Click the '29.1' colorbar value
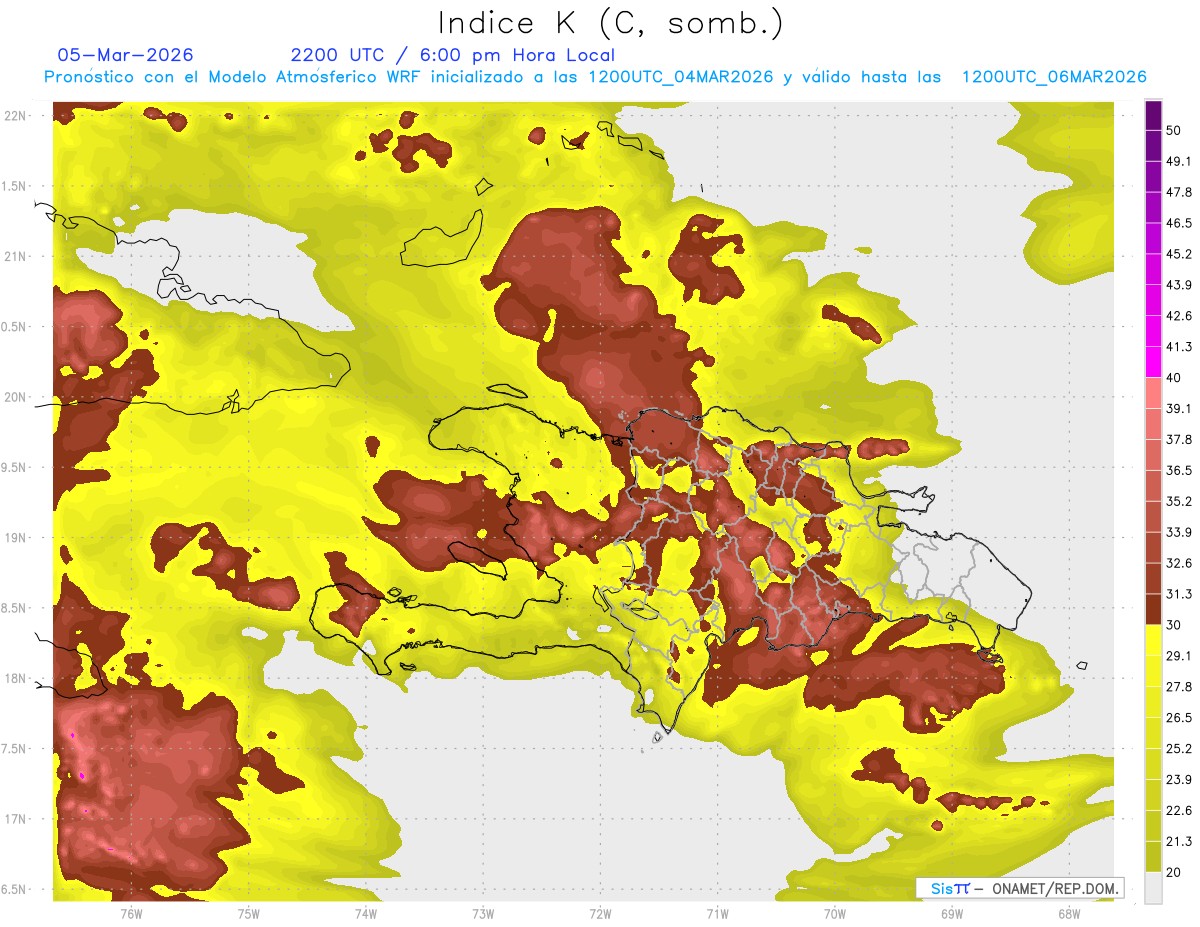This screenshot has width=1200, height=927. pyautogui.click(x=1179, y=656)
